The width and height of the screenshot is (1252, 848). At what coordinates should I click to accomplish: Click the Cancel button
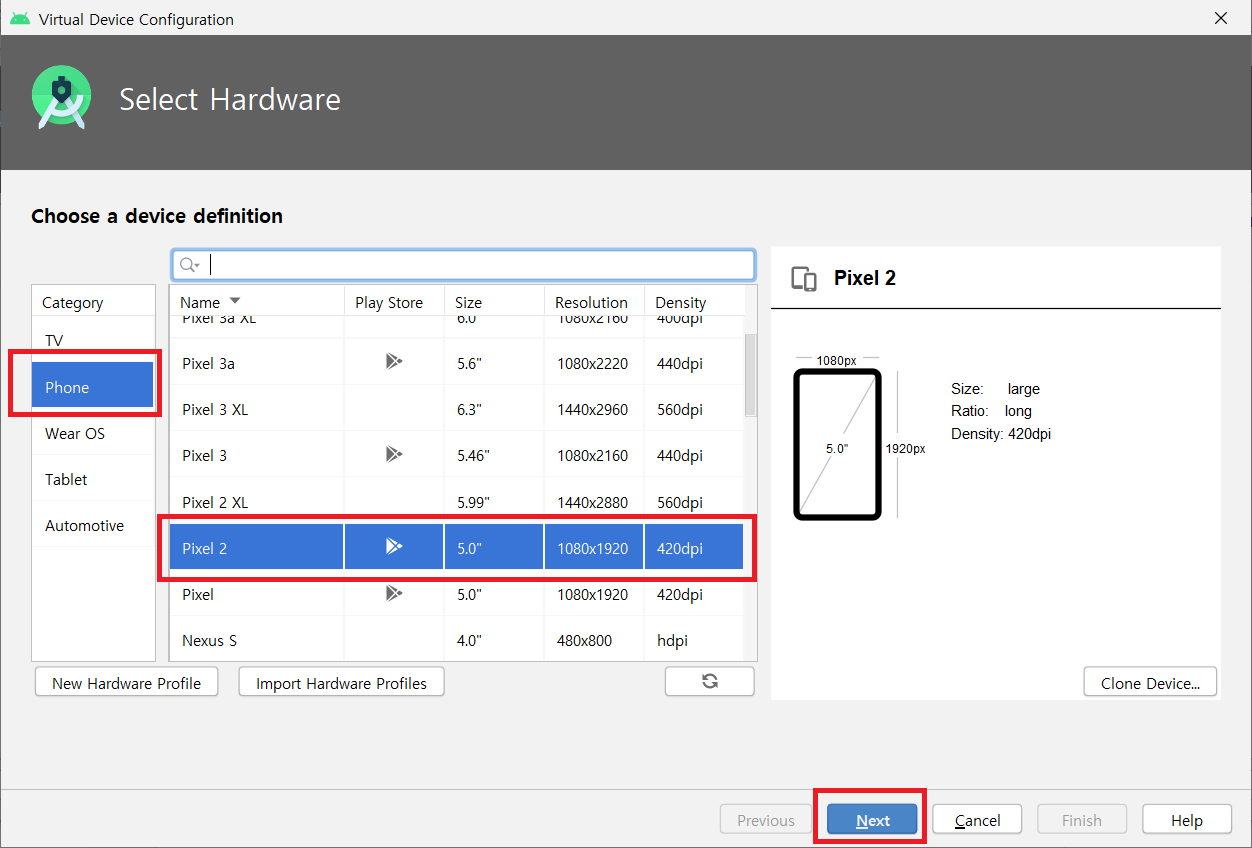tap(977, 820)
